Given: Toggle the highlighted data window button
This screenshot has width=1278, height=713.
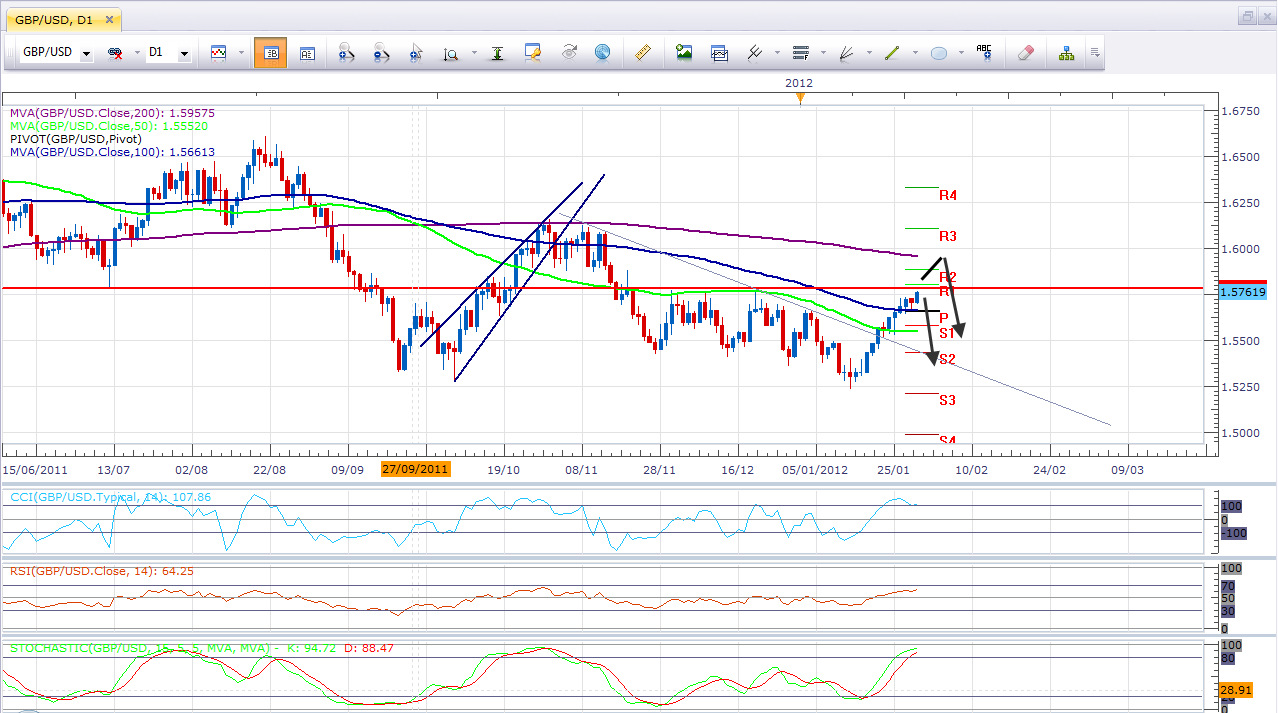Looking at the screenshot, I should click(270, 53).
